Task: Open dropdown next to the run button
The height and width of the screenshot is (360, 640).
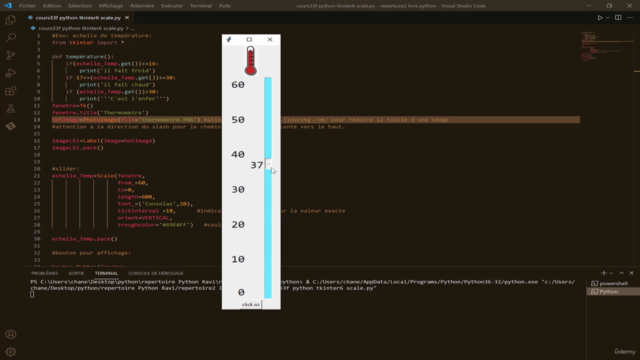Action: tap(608, 18)
